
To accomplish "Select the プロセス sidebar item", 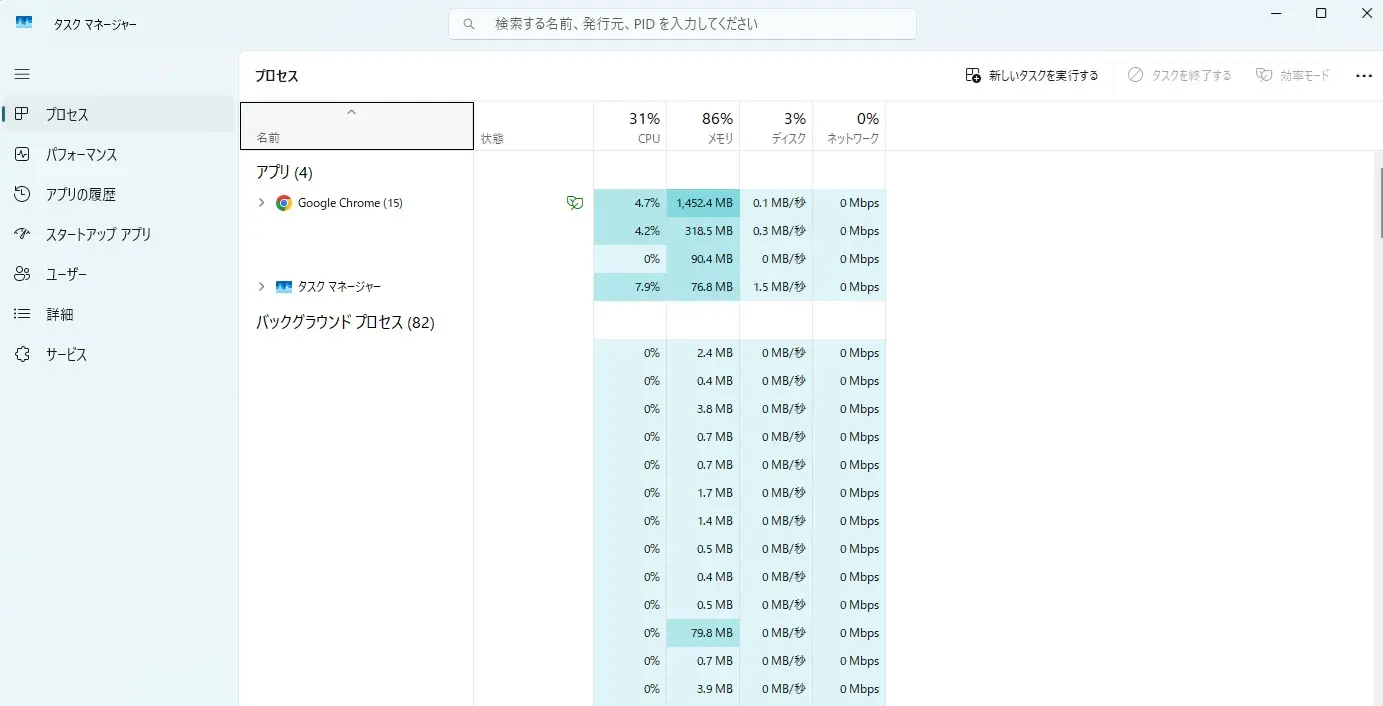I will (118, 114).
